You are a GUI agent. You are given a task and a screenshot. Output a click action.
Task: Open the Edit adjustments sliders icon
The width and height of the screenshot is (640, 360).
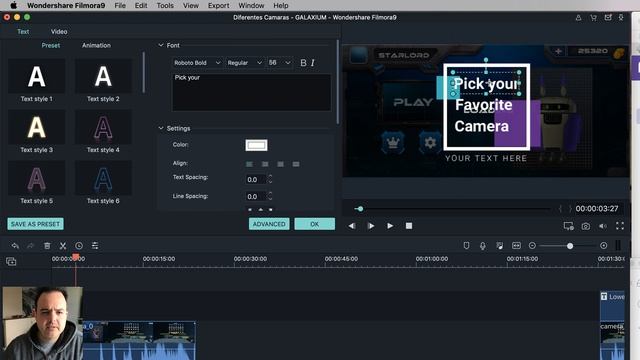[x=95, y=246]
